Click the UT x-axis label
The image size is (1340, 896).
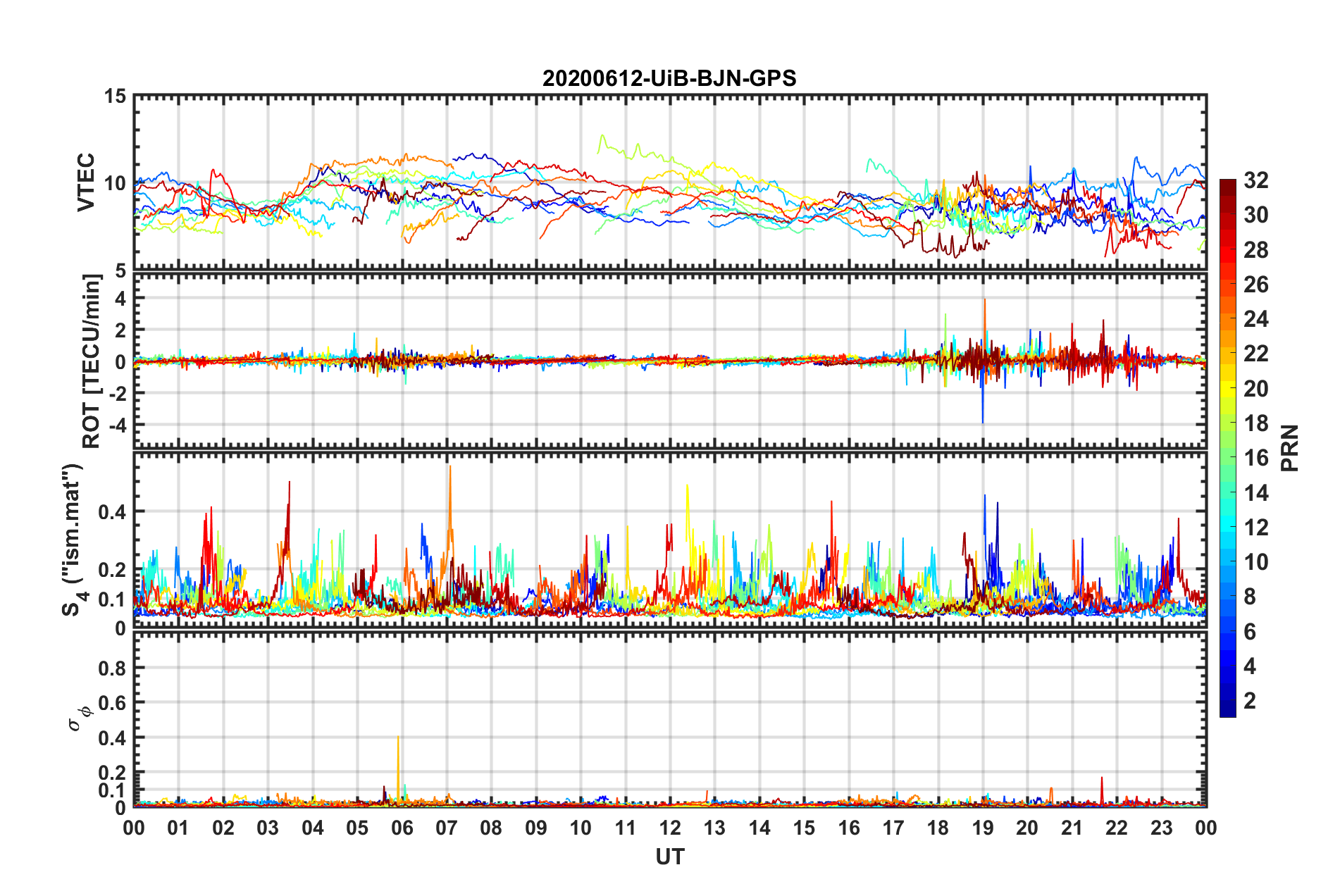(x=670, y=857)
